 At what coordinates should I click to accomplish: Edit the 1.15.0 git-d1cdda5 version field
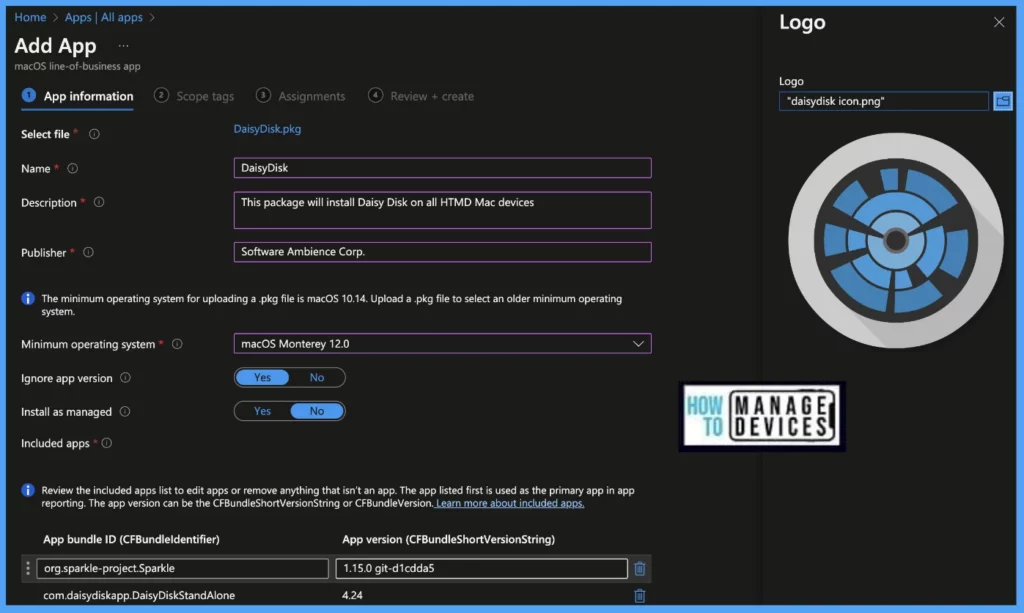tap(481, 569)
